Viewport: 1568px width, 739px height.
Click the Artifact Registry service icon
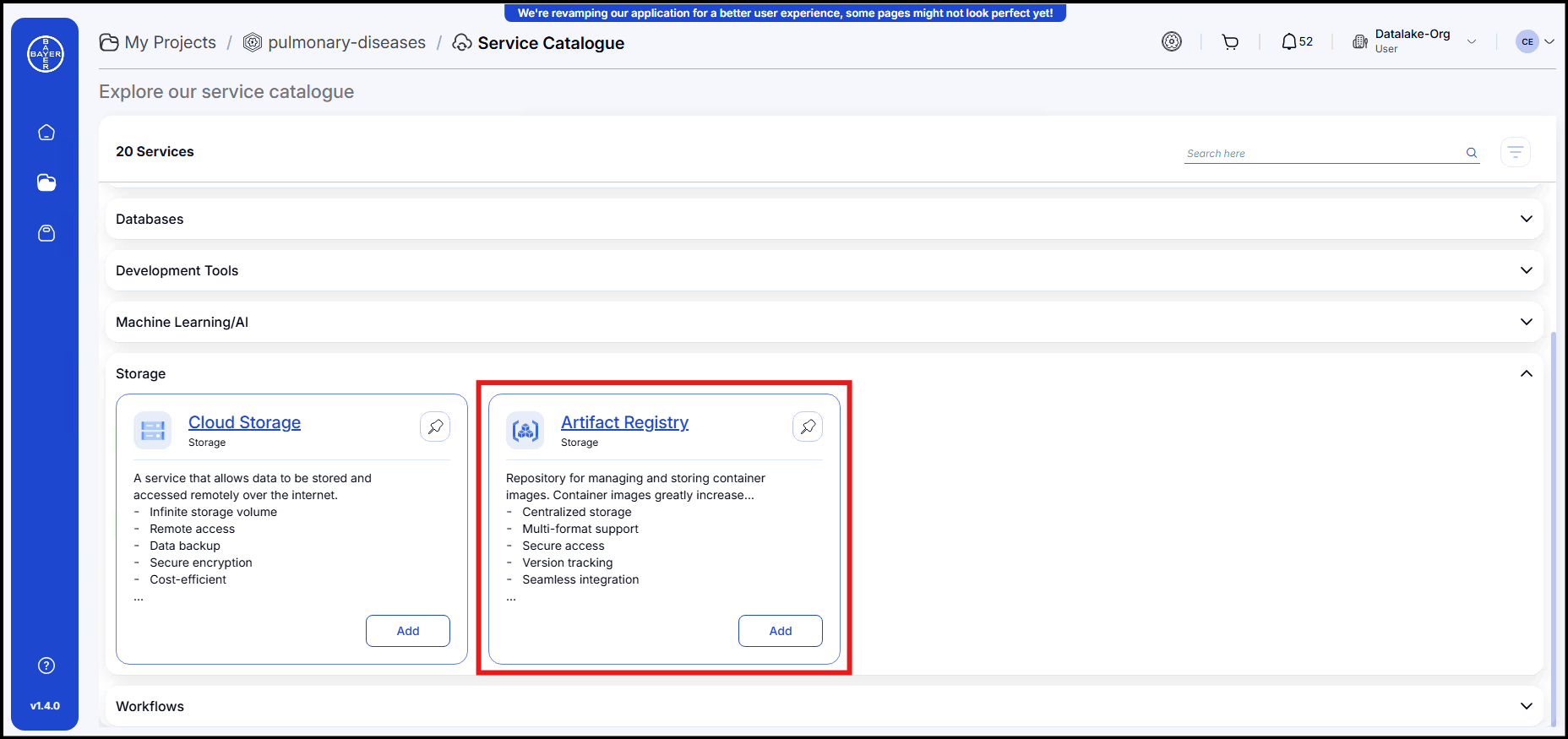pos(525,431)
